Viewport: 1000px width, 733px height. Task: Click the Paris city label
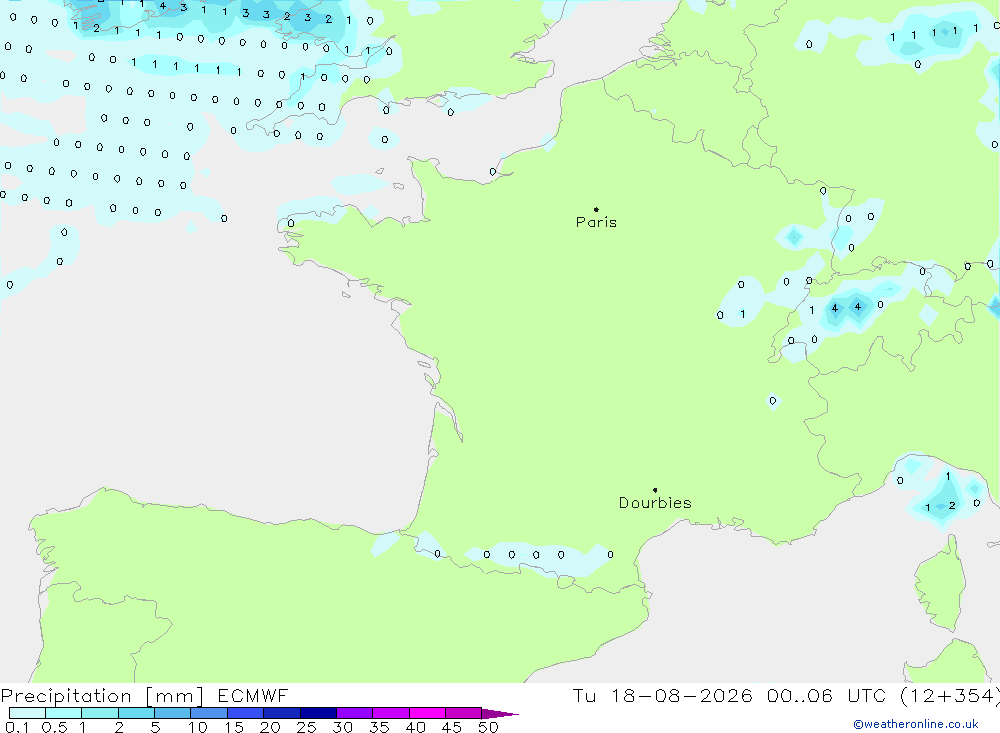tap(596, 222)
